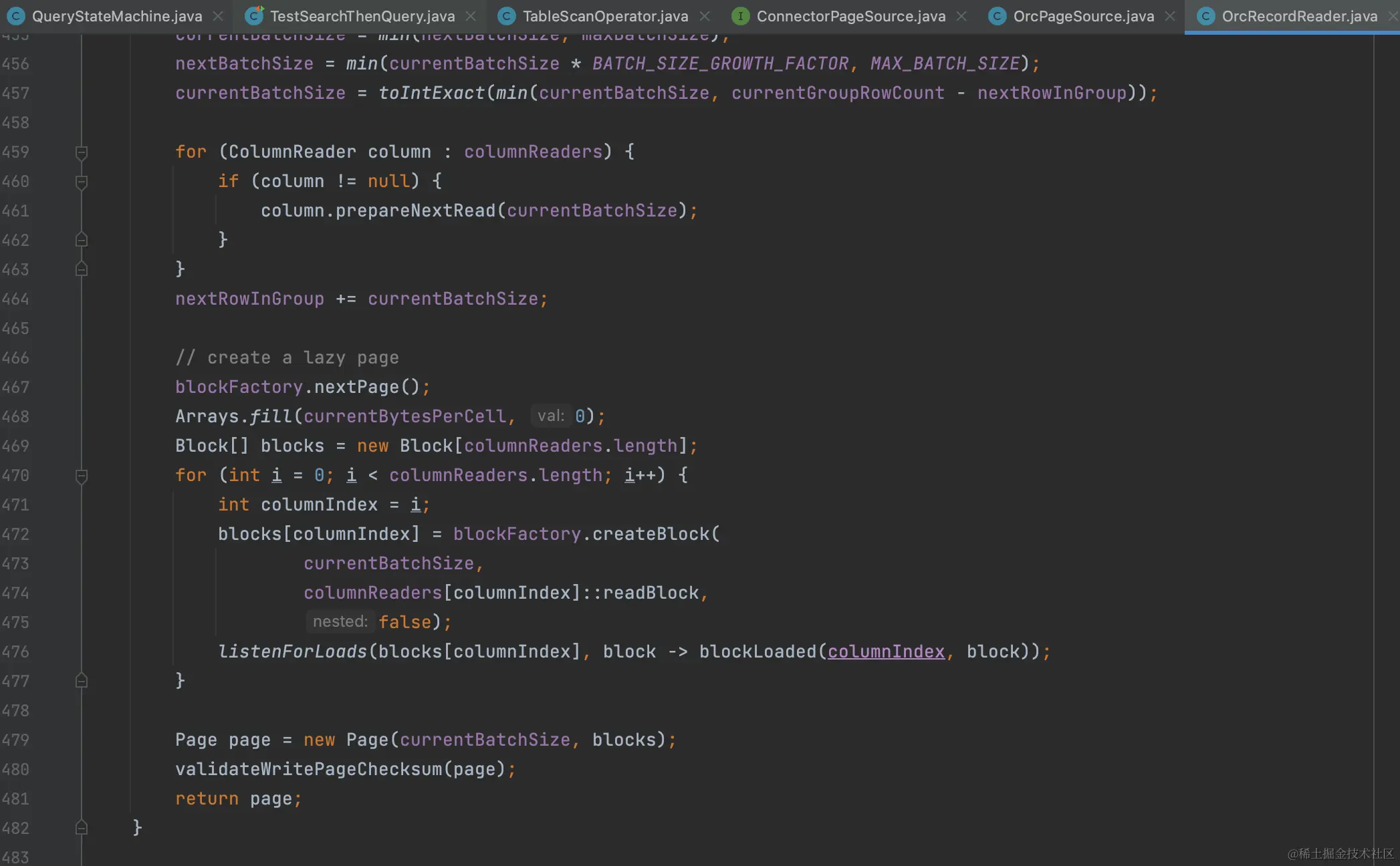The image size is (1400, 866).
Task: Close the QueryStateMachine.java tab
Action: [x=218, y=16]
